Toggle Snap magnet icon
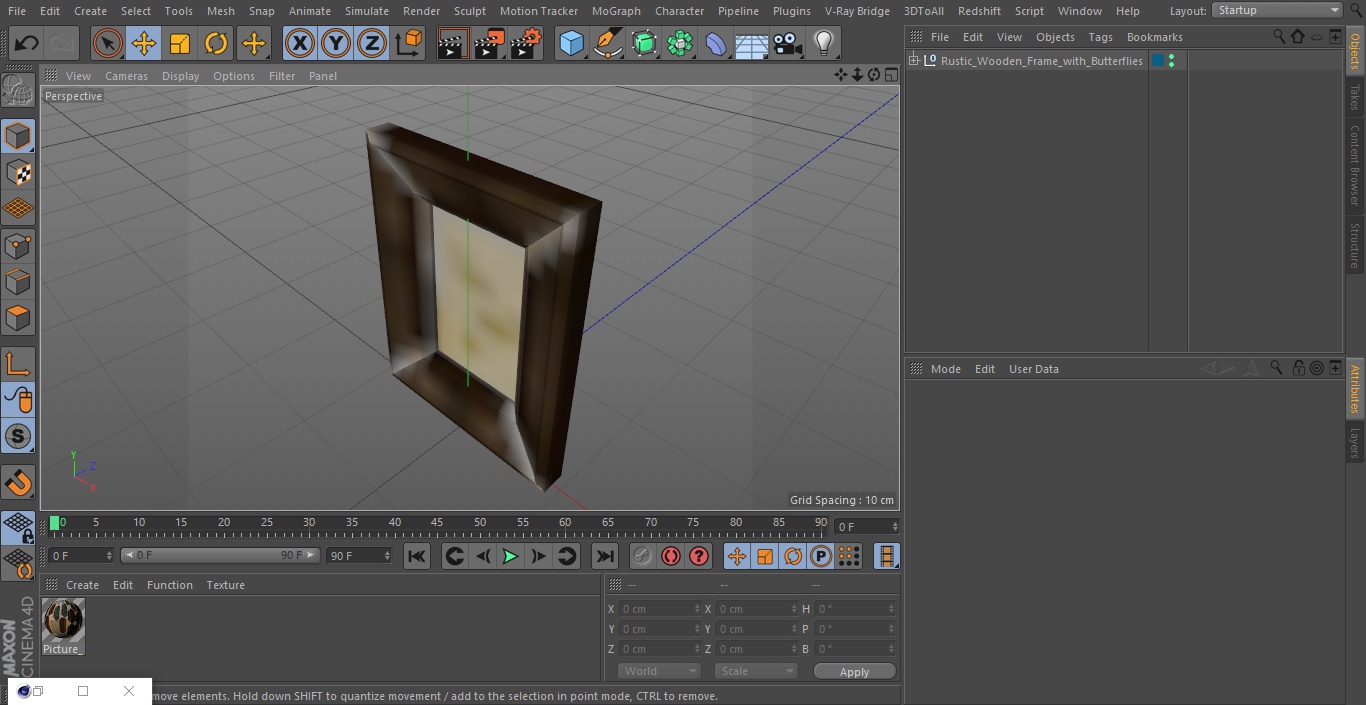This screenshot has width=1366, height=705. [18, 483]
